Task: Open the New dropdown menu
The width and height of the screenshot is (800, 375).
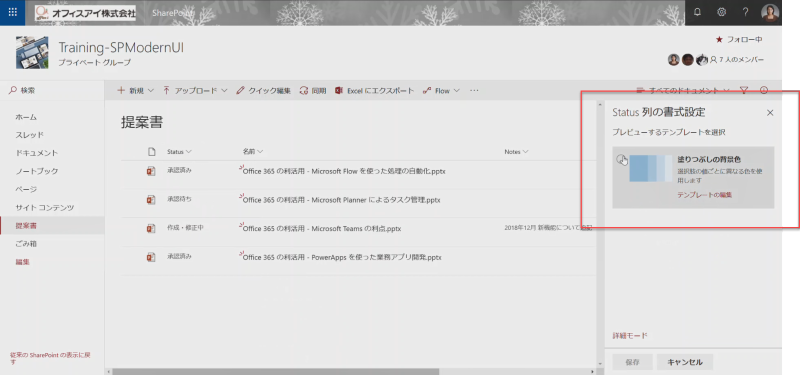Action: point(135,91)
